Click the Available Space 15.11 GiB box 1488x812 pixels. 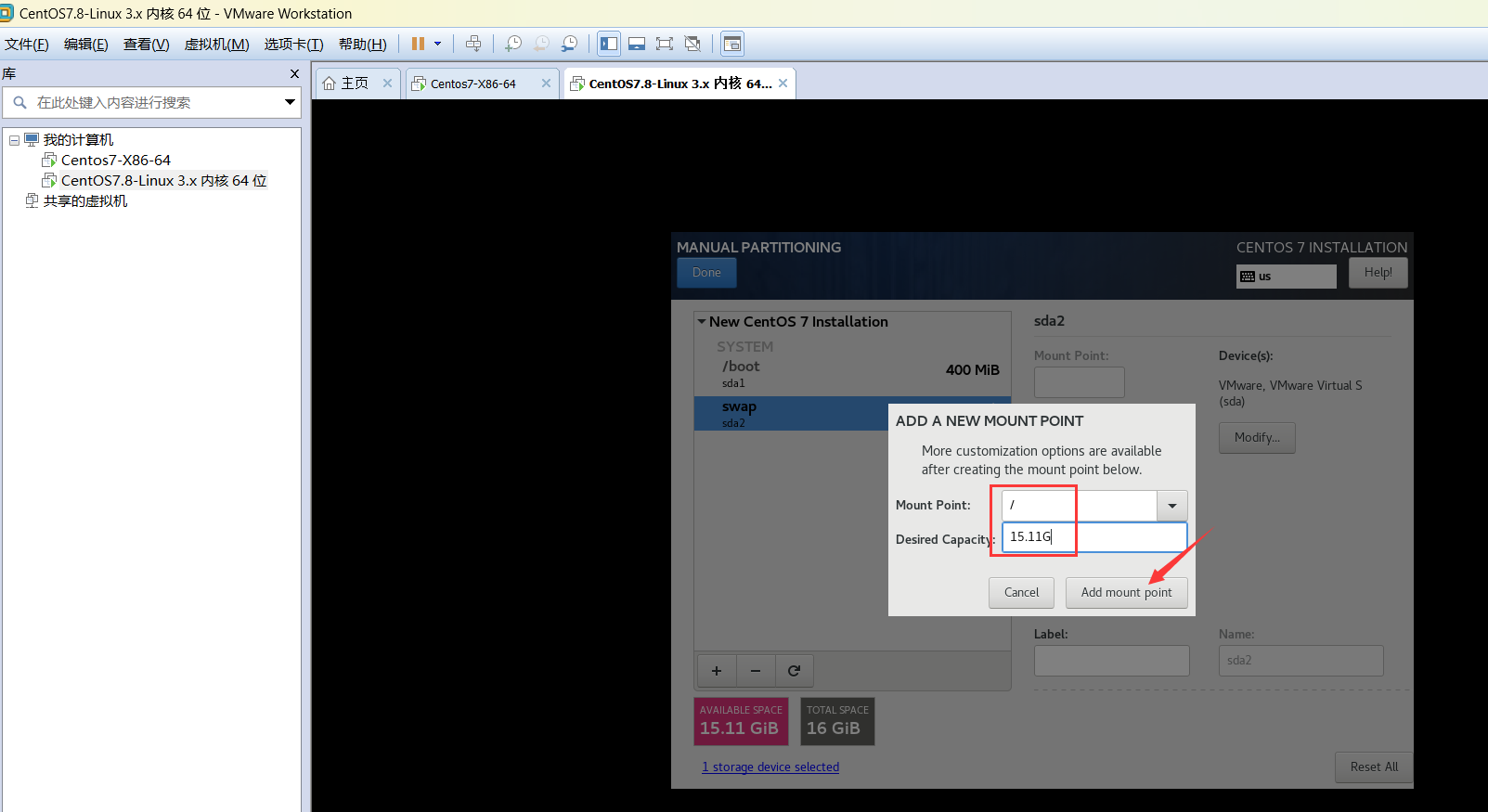point(742,721)
